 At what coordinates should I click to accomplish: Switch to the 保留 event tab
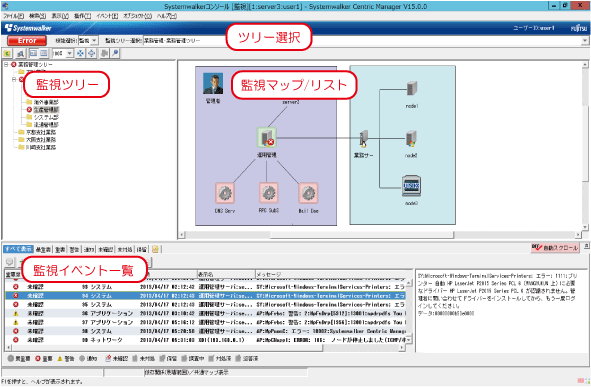[142, 249]
